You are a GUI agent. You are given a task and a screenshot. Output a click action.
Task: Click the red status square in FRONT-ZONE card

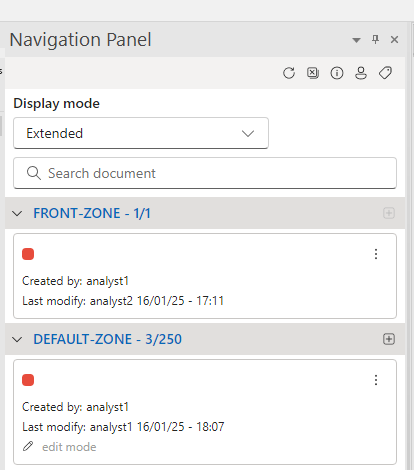coord(28,254)
